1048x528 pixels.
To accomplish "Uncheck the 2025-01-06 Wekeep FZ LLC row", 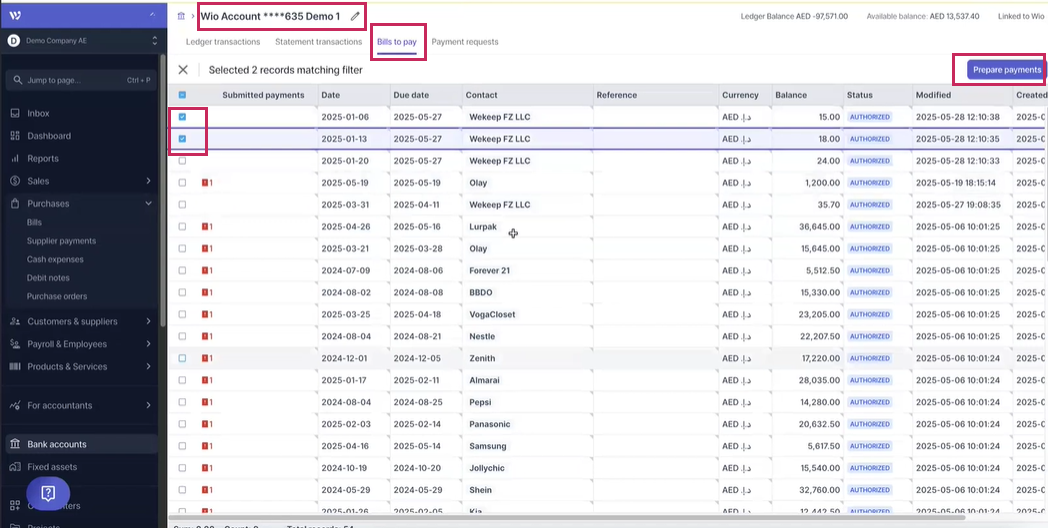I will [x=182, y=117].
